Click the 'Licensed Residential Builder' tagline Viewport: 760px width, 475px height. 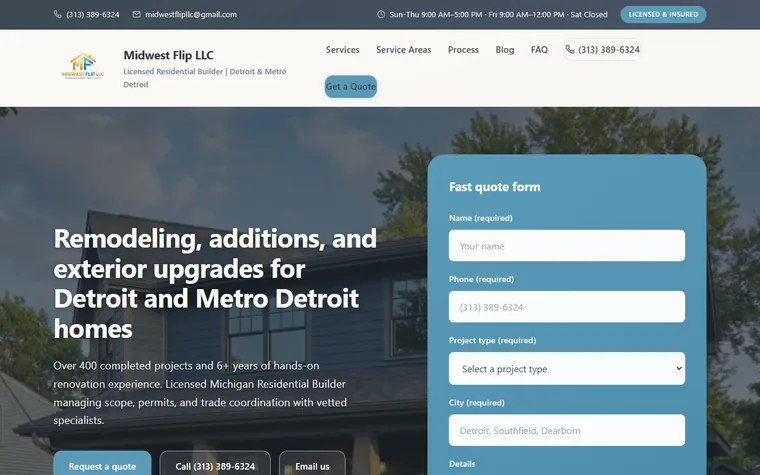205,78
